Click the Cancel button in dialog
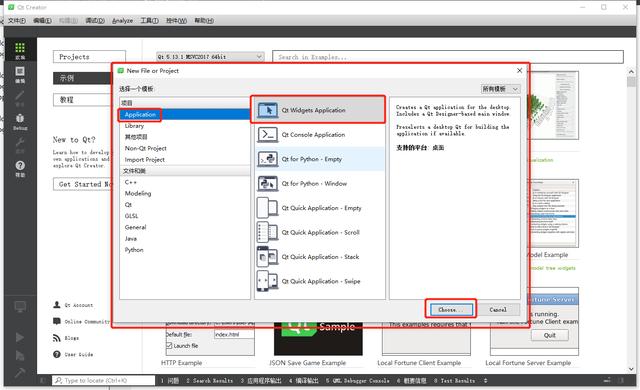Viewport: 640px width, 390px height. [x=498, y=310]
